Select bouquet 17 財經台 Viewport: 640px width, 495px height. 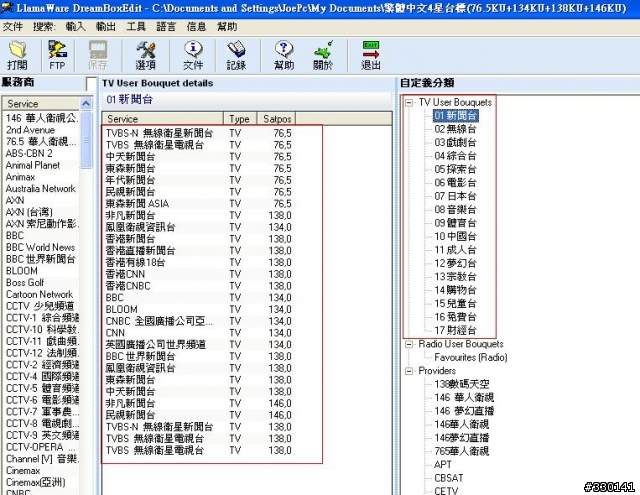pos(455,330)
